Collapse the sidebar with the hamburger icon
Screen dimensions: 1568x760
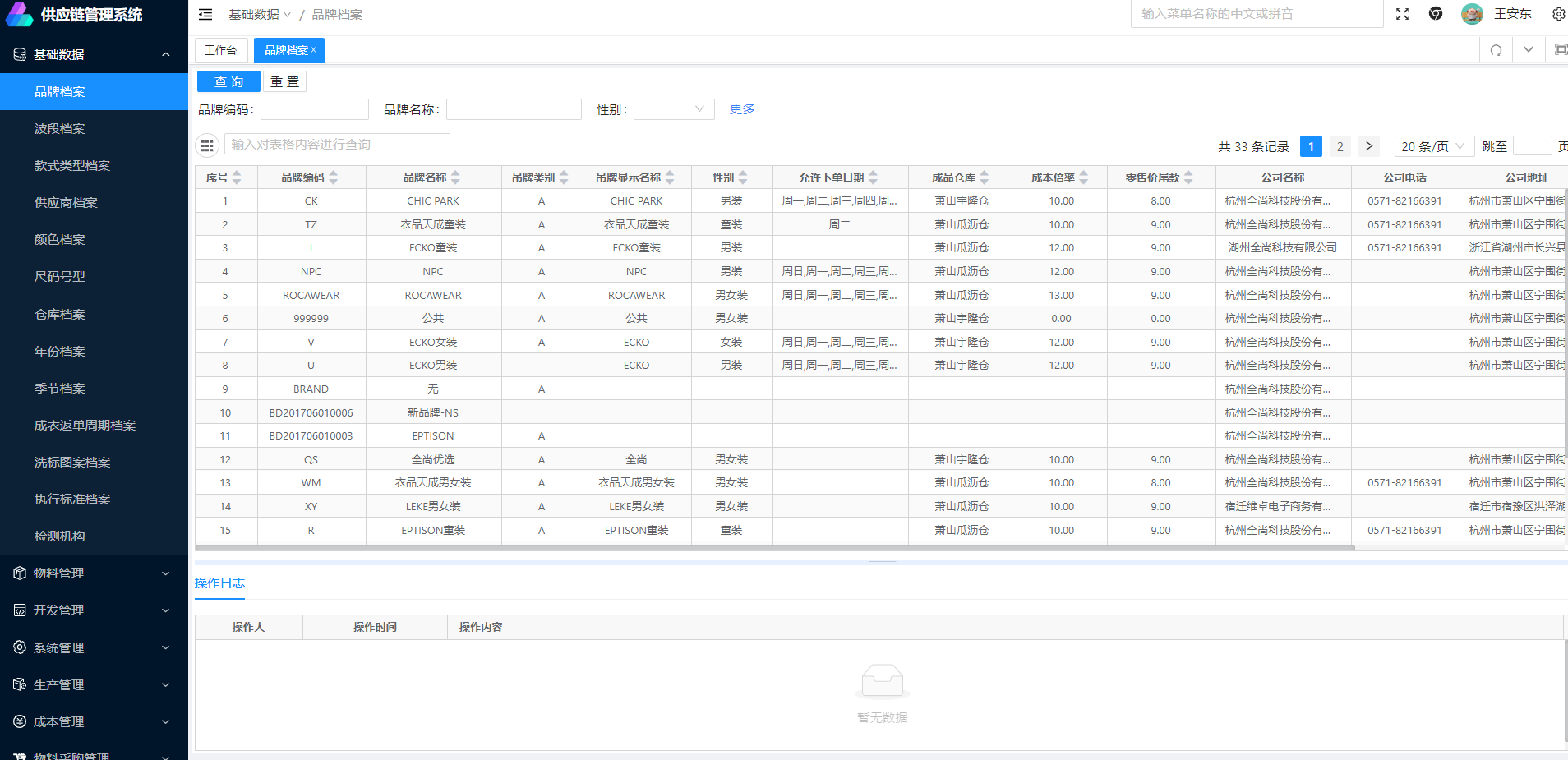coord(205,15)
